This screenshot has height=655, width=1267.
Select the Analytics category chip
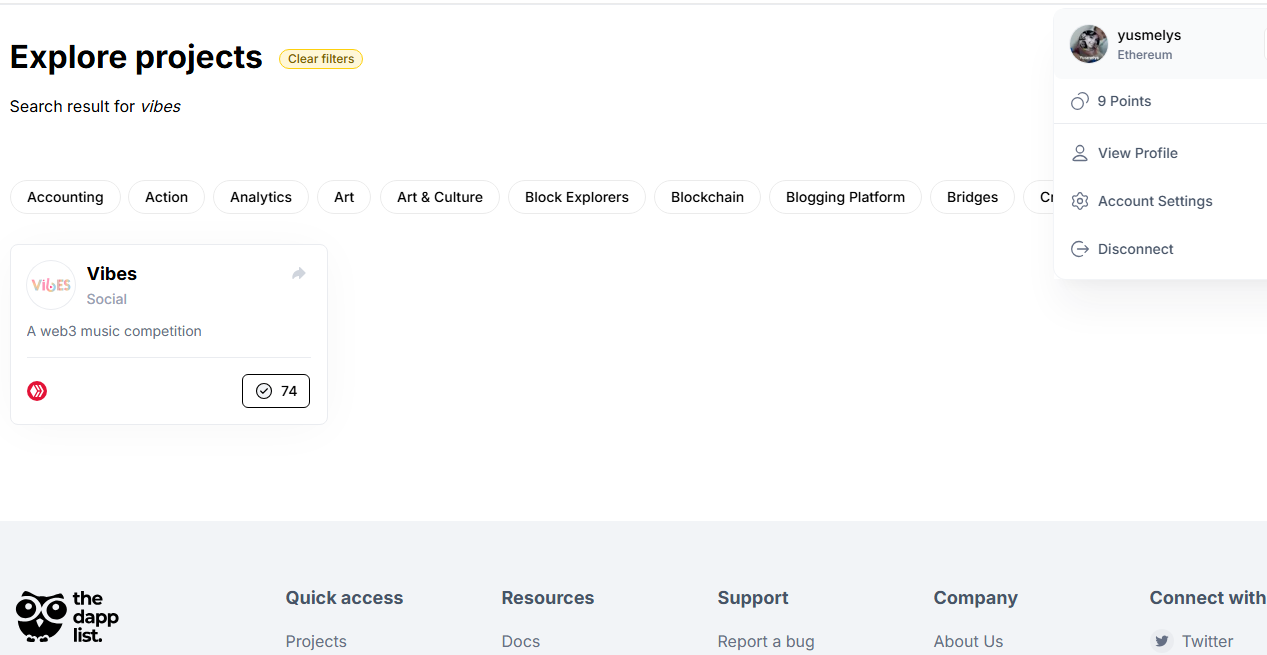click(261, 197)
